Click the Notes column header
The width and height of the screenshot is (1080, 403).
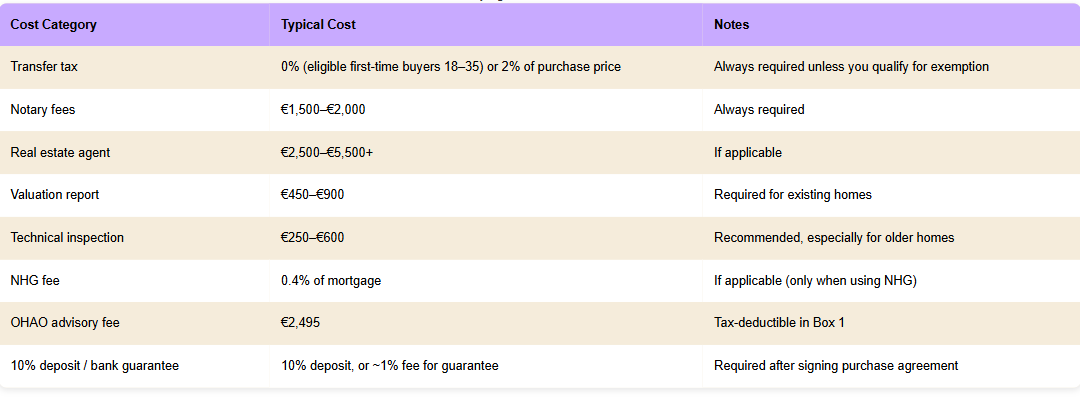coord(731,25)
